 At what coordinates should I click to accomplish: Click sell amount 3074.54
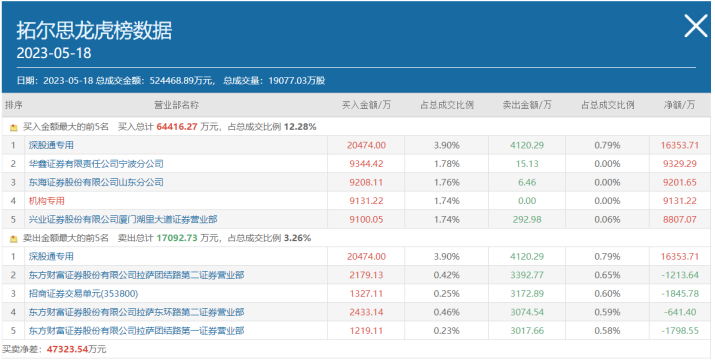click(x=527, y=312)
